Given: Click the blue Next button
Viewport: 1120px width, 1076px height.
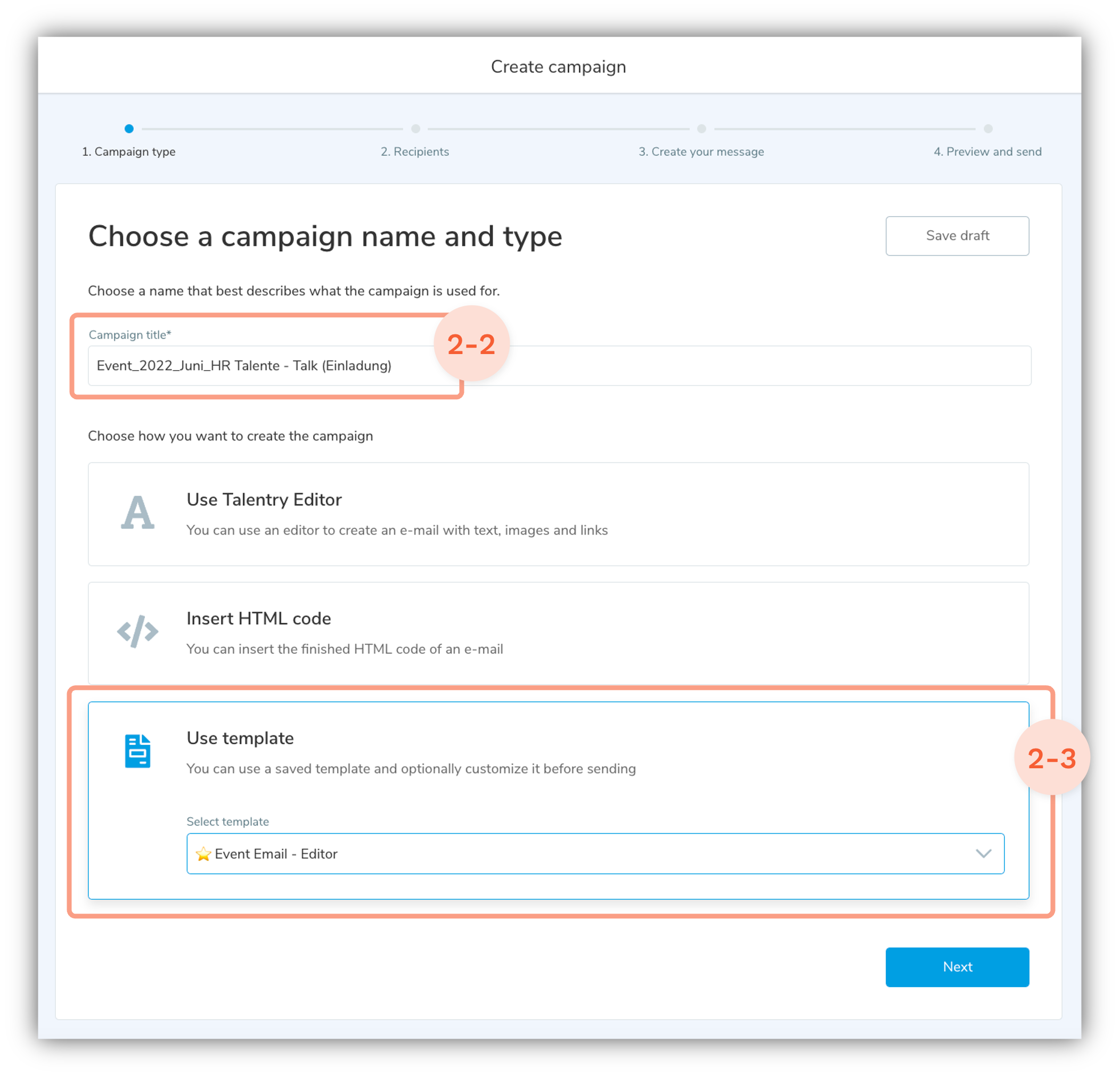Looking at the screenshot, I should click(957, 967).
